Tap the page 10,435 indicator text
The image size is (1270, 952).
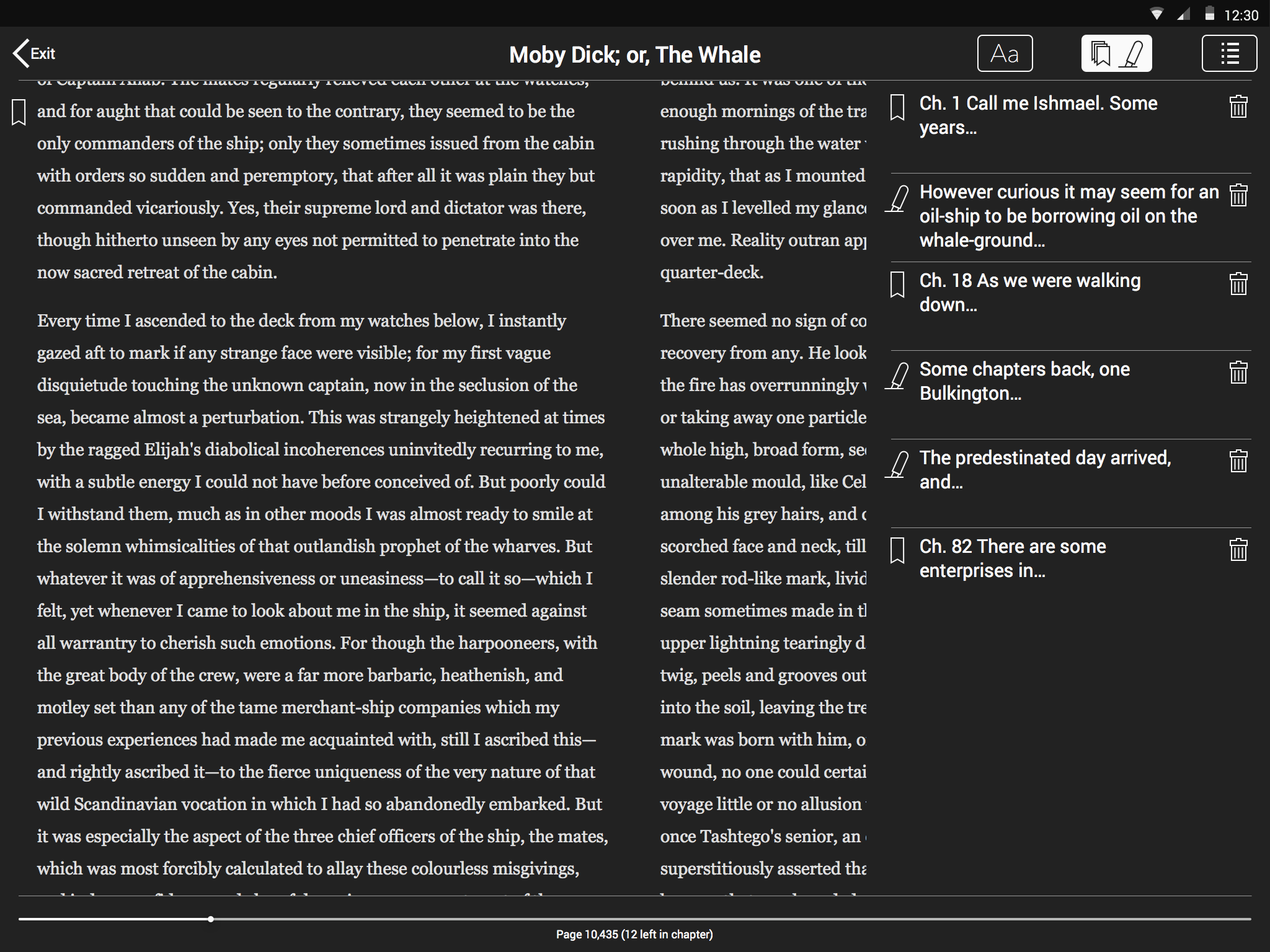point(634,934)
